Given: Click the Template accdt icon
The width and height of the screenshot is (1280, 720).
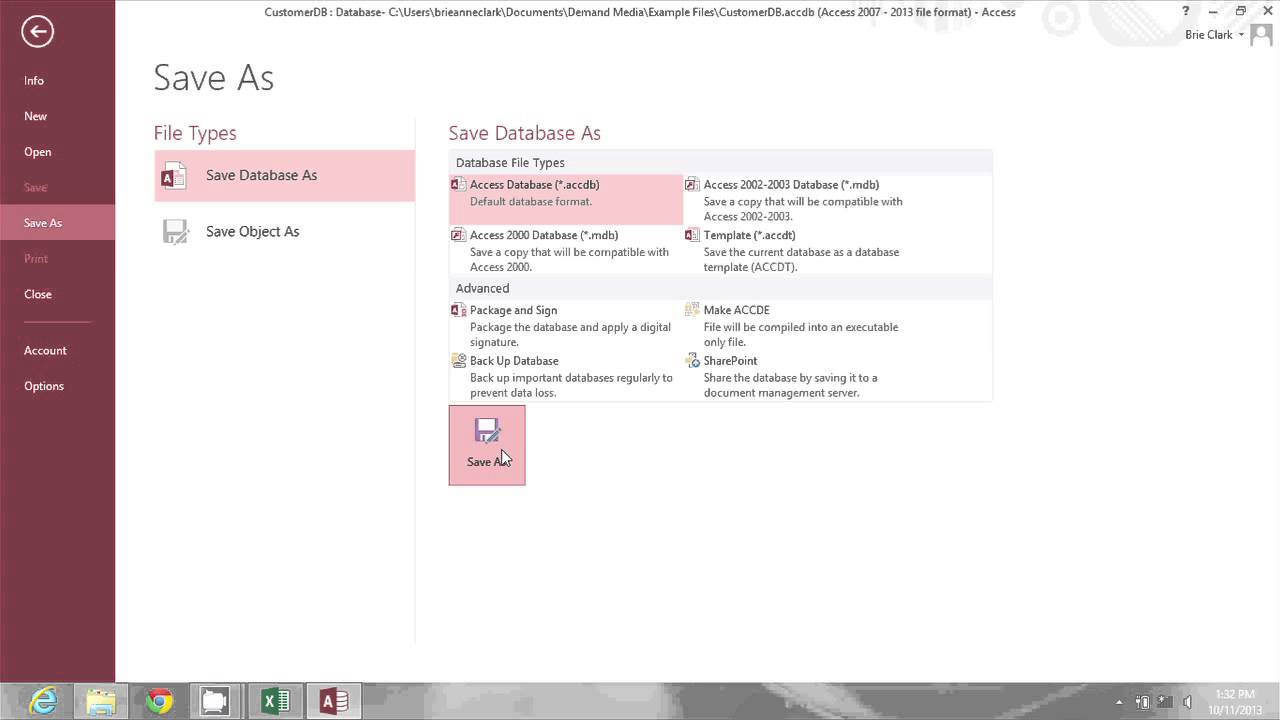Looking at the screenshot, I should [x=692, y=235].
